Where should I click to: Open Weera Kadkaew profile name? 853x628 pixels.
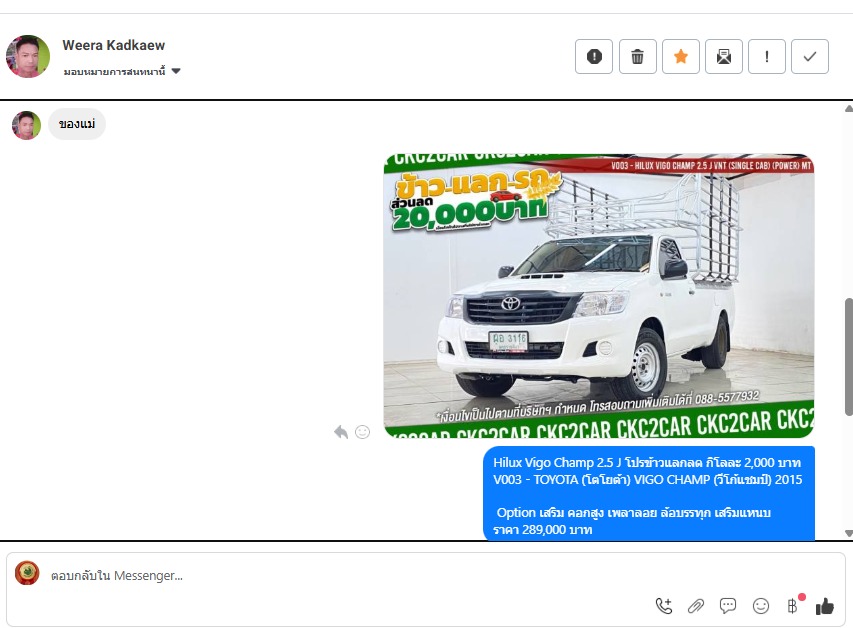coord(113,45)
